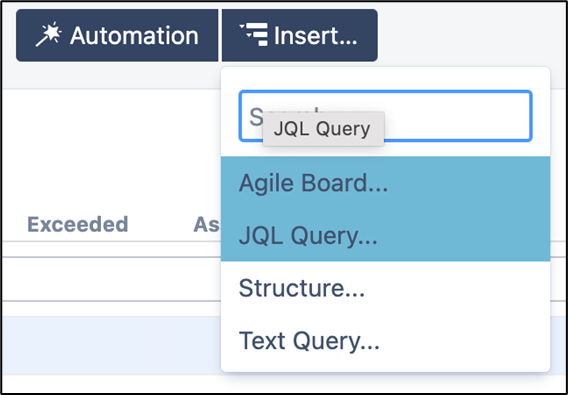Select Text Query… option
The height and width of the screenshot is (395, 568).
(385, 341)
